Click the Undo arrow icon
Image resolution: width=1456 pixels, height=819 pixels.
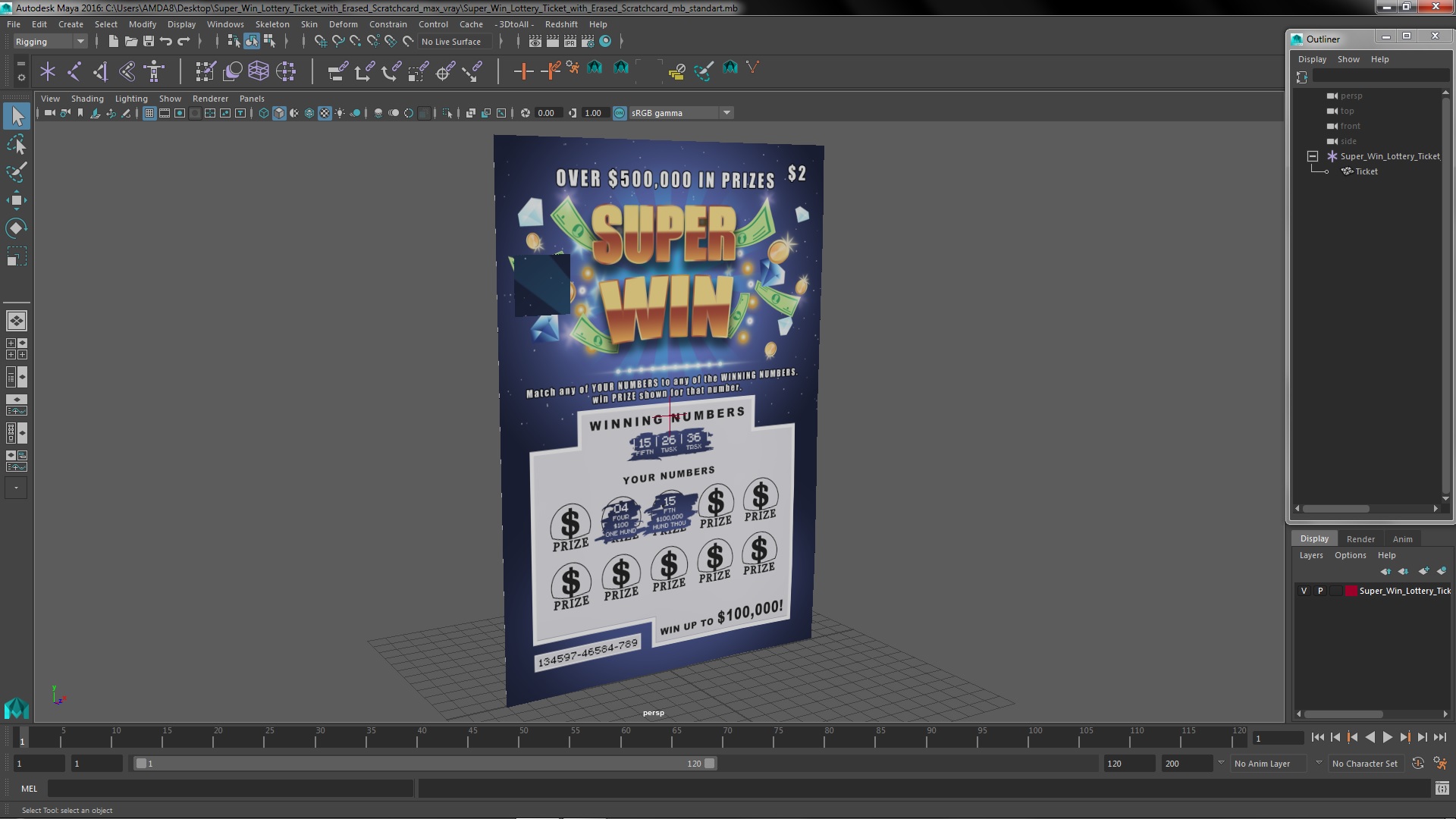coord(166,42)
